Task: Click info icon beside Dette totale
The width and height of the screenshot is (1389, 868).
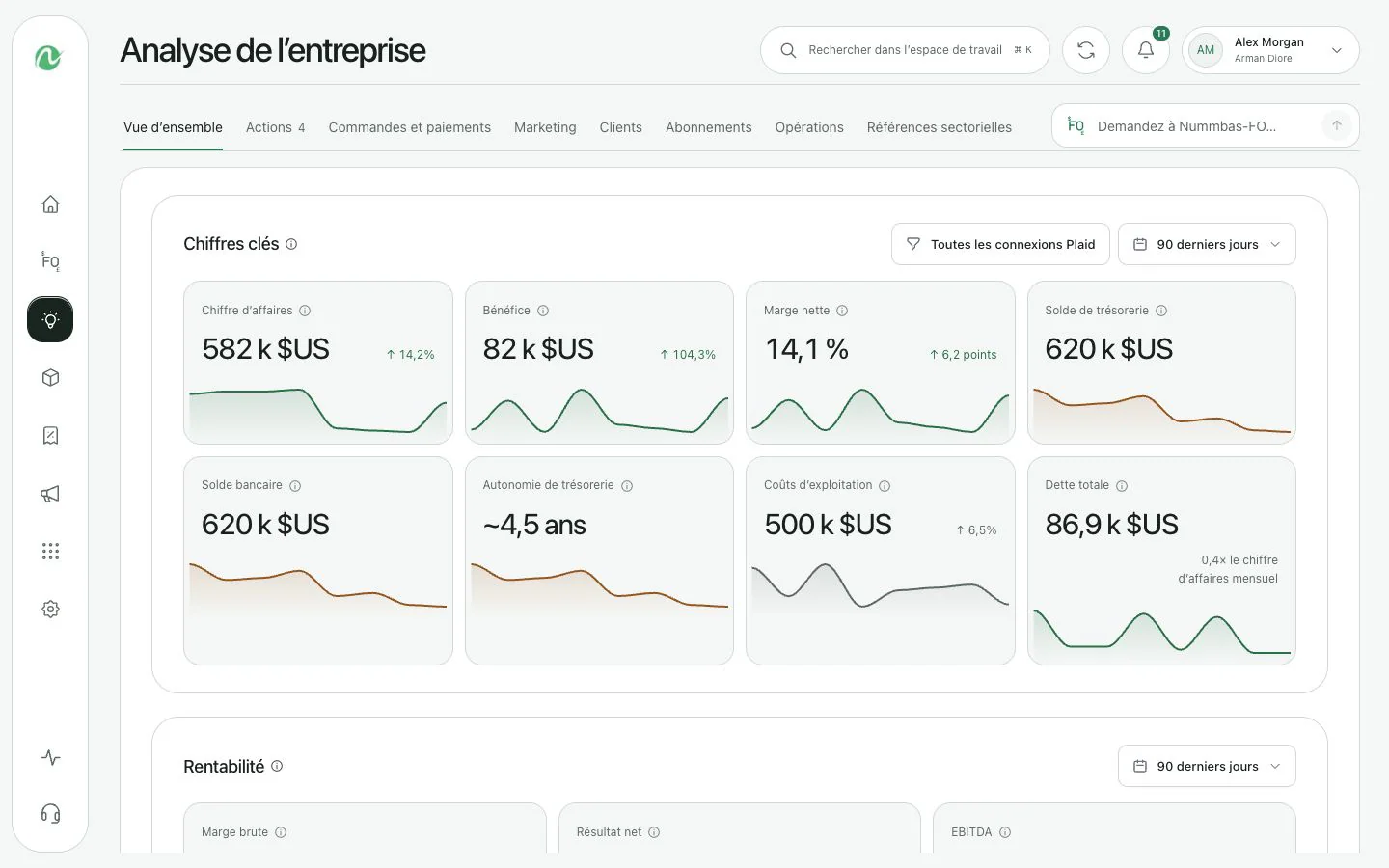Action: pos(1122,486)
